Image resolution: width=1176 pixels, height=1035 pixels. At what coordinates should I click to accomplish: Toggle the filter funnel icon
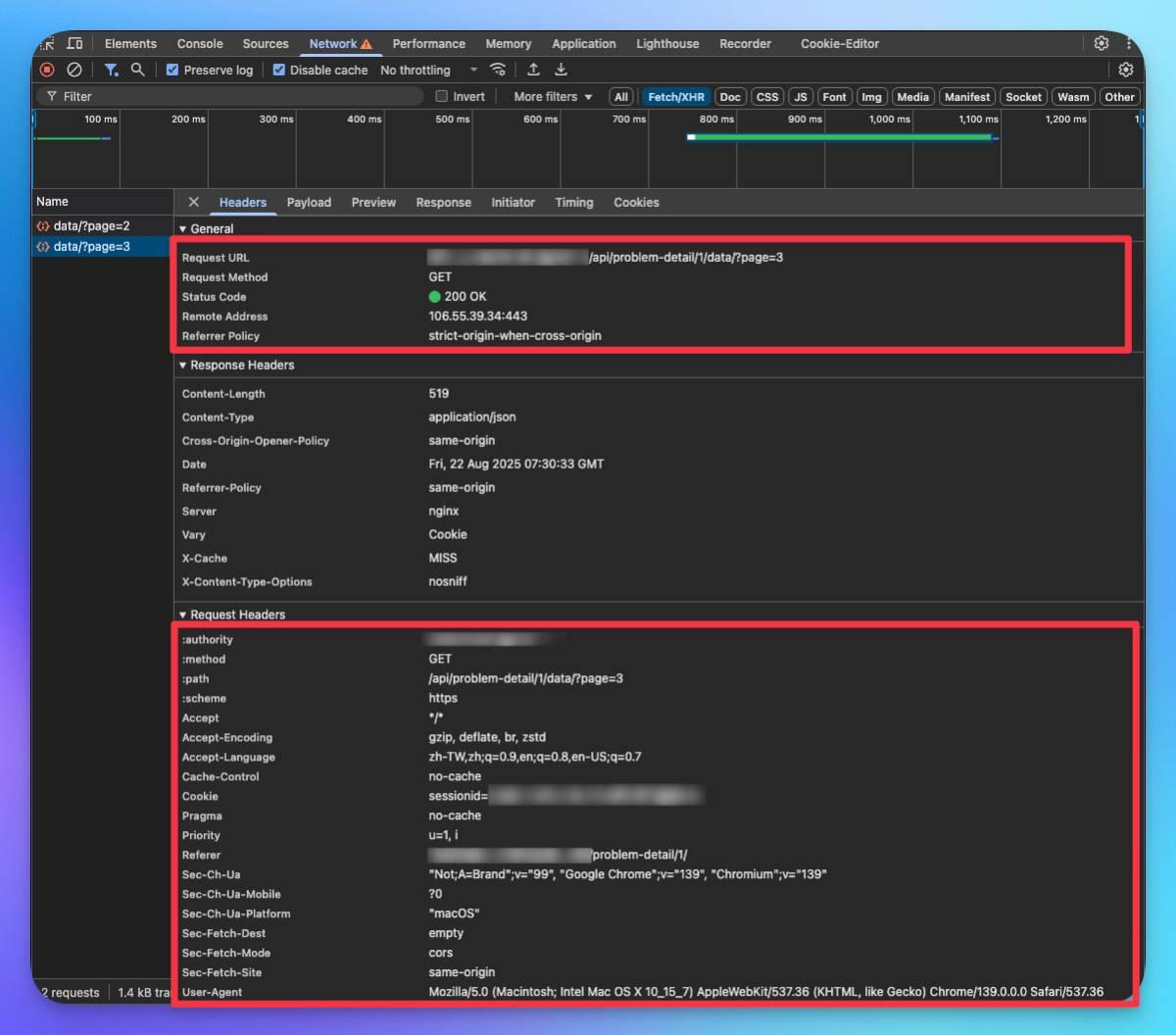click(x=111, y=70)
